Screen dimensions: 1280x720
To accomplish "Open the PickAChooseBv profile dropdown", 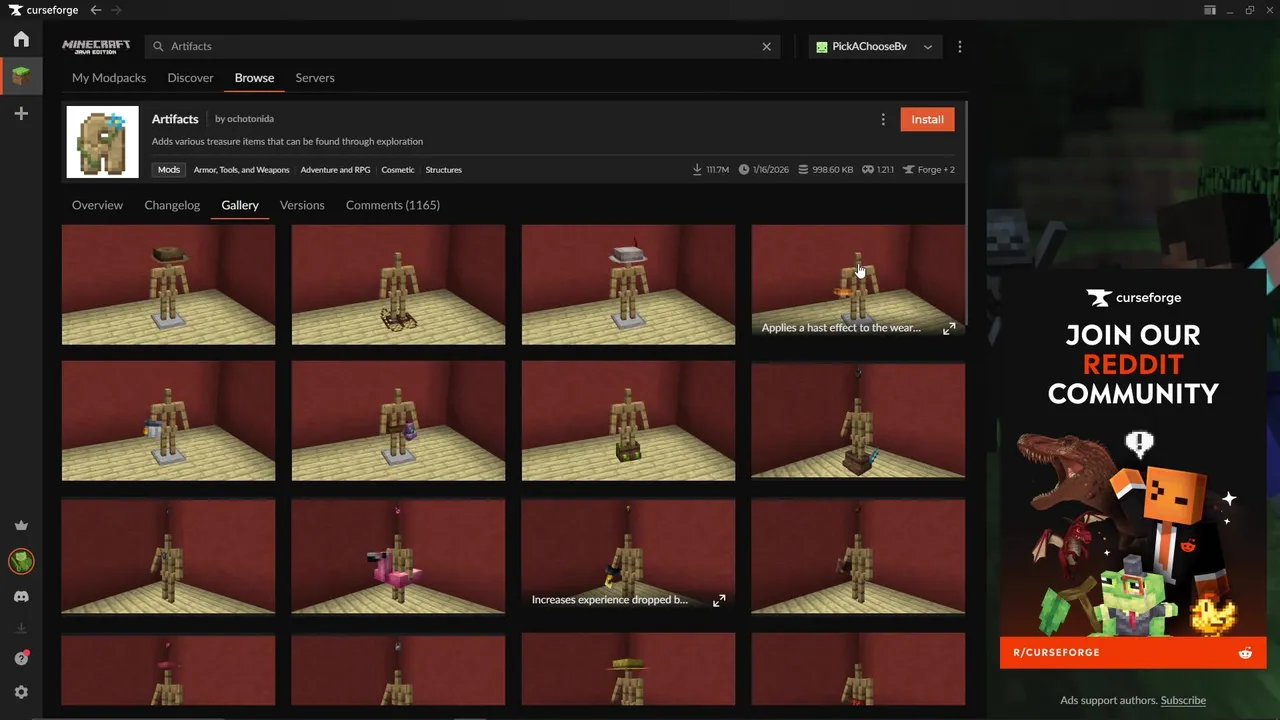I will pyautogui.click(x=875, y=47).
